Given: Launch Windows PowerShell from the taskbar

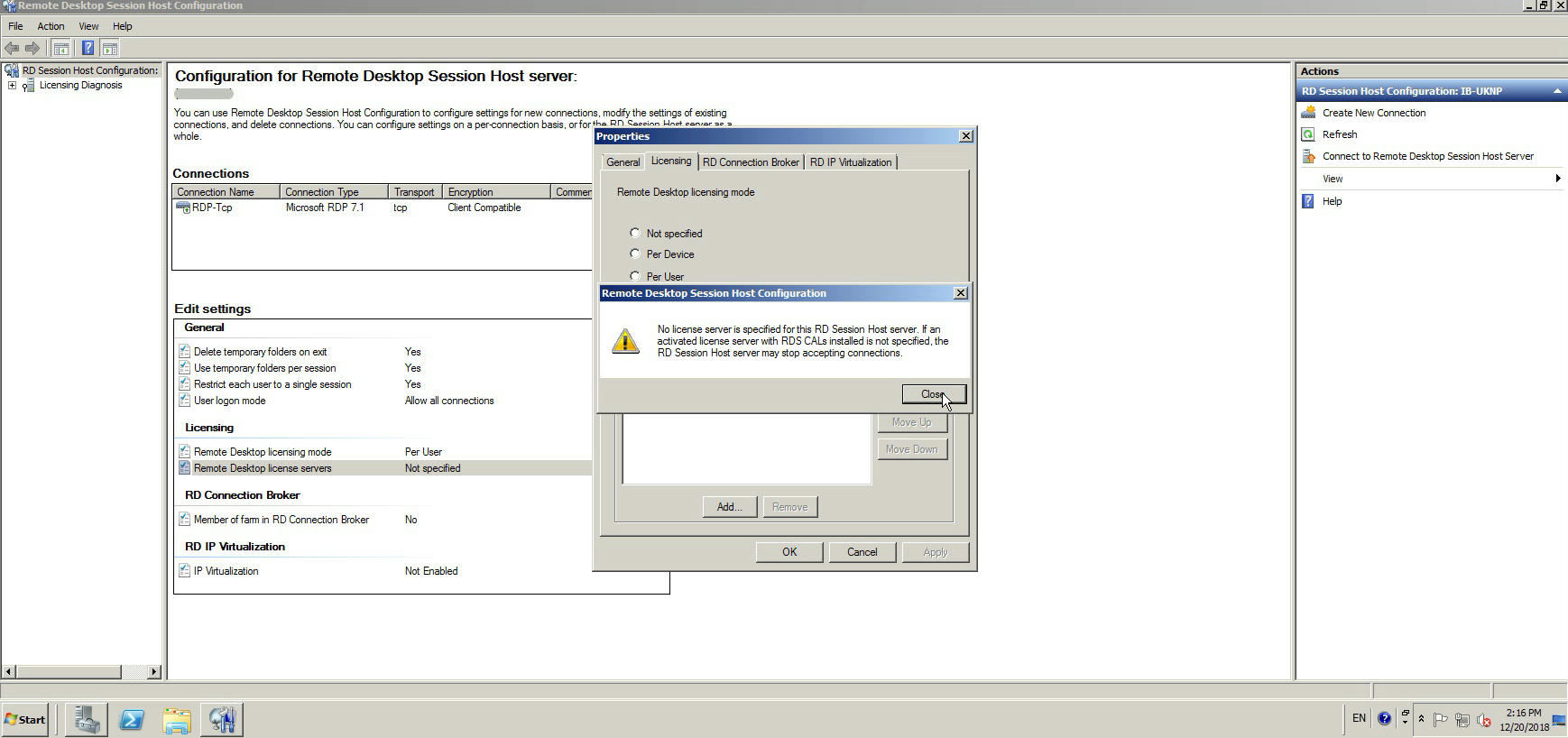Looking at the screenshot, I should click(x=132, y=719).
